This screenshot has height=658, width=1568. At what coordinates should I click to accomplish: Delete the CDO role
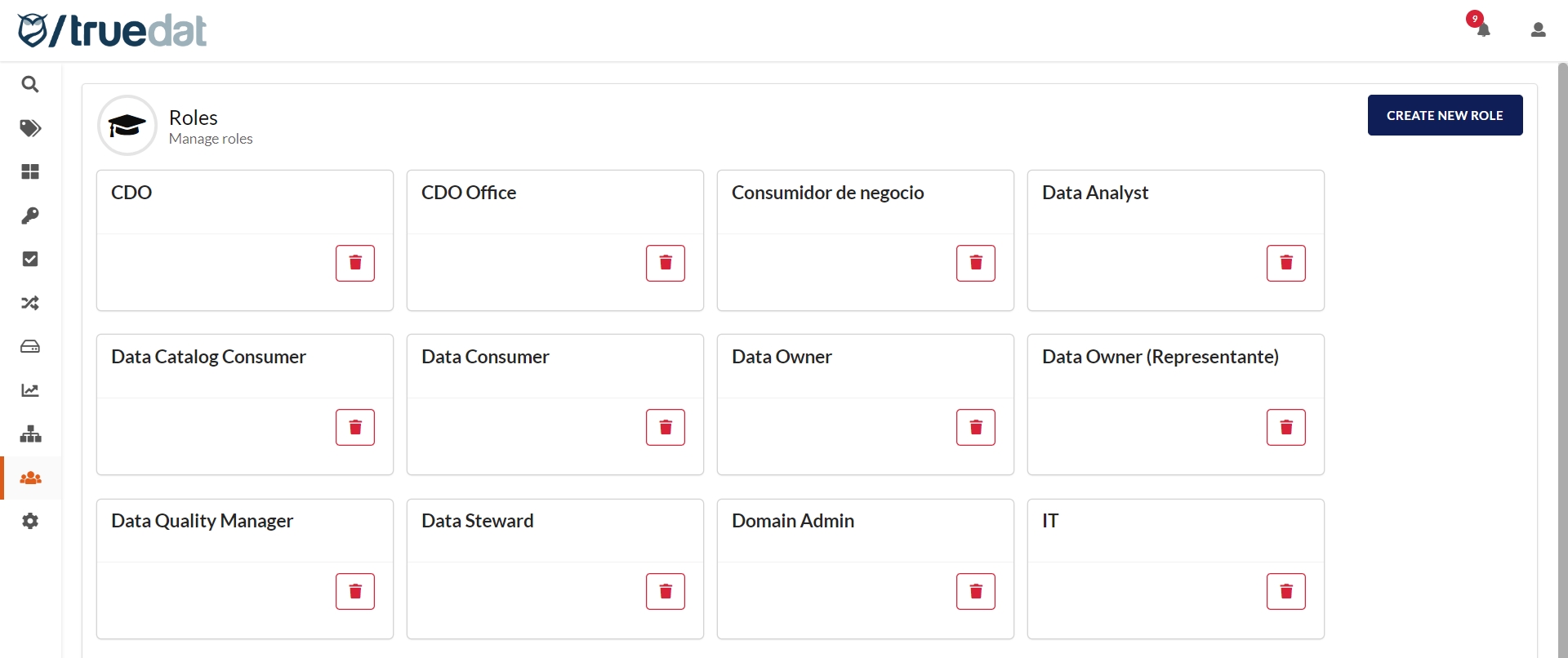(355, 263)
